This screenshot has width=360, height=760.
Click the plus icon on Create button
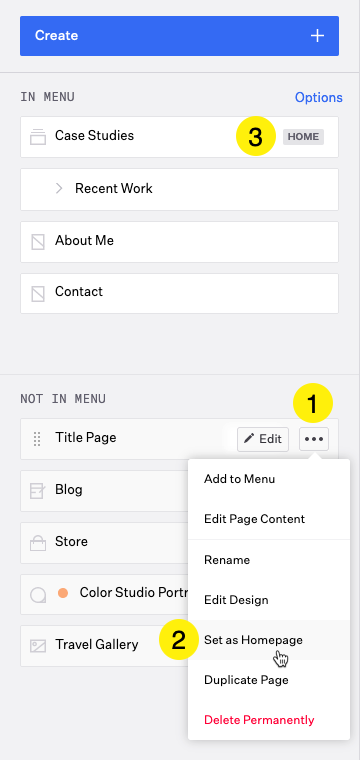coord(317,36)
